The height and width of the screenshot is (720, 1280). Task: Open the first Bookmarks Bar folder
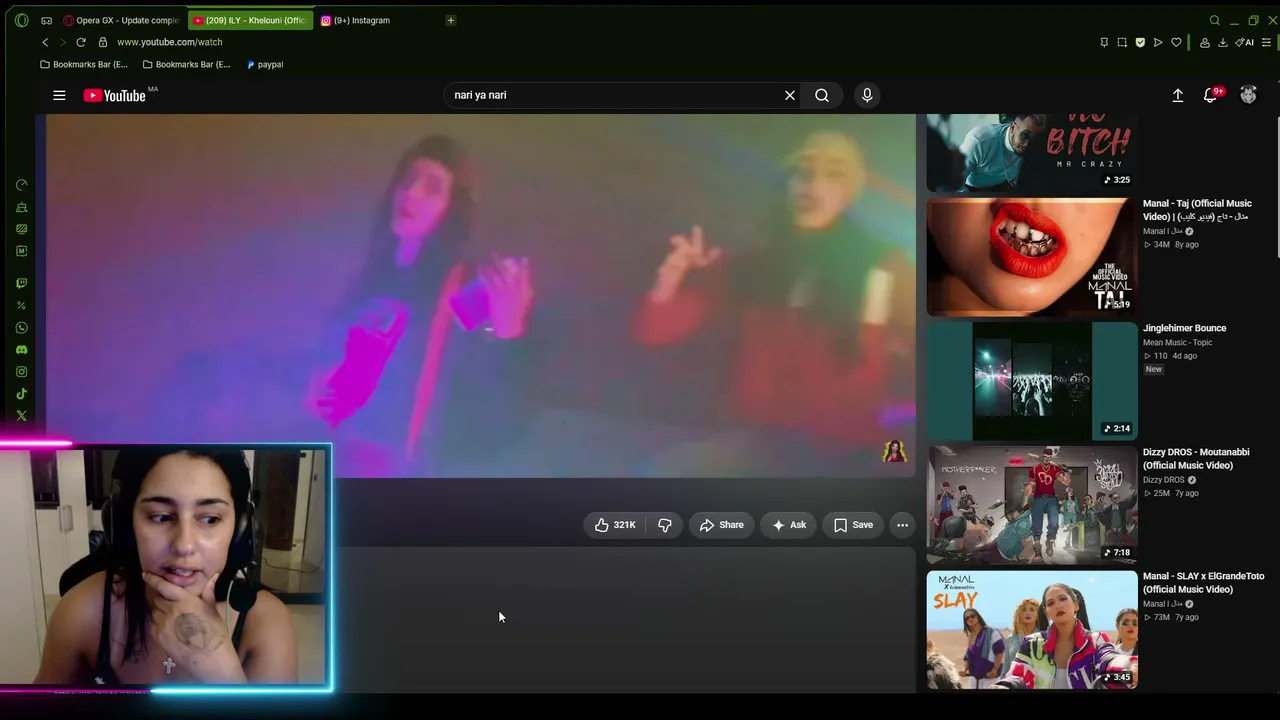[x=84, y=64]
